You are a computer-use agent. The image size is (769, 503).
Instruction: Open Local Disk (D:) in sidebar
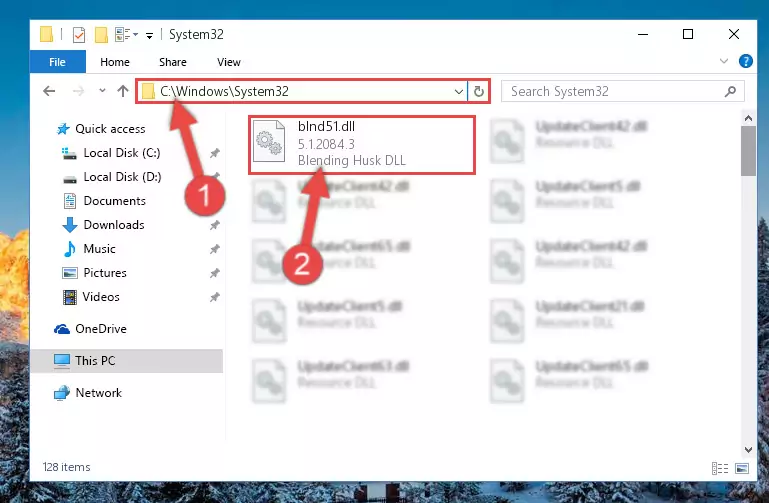pyautogui.click(x=122, y=177)
